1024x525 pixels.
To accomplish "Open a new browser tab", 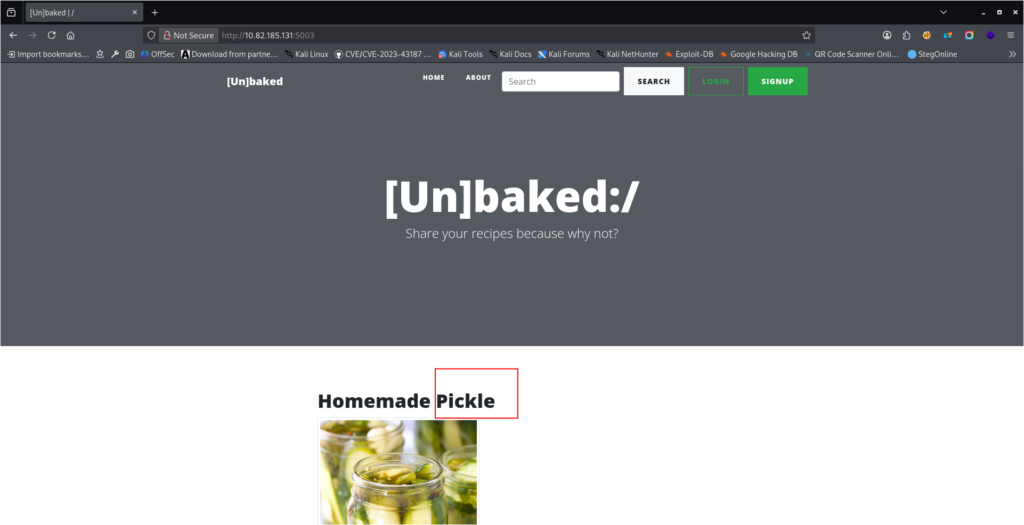I will click(x=155, y=12).
